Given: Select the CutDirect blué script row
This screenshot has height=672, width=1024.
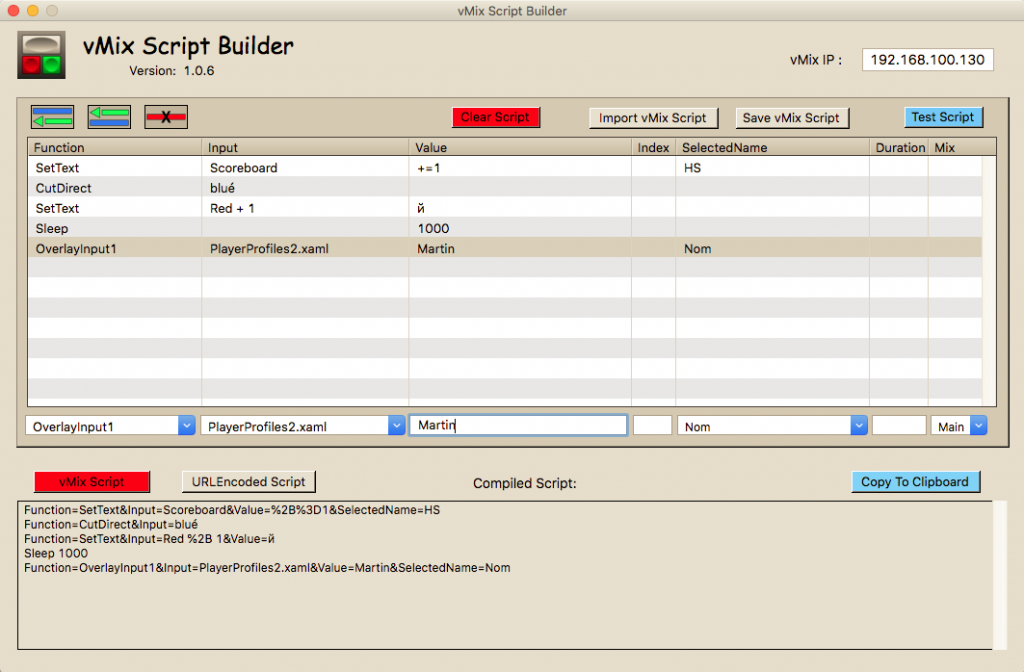Looking at the screenshot, I should (300, 188).
